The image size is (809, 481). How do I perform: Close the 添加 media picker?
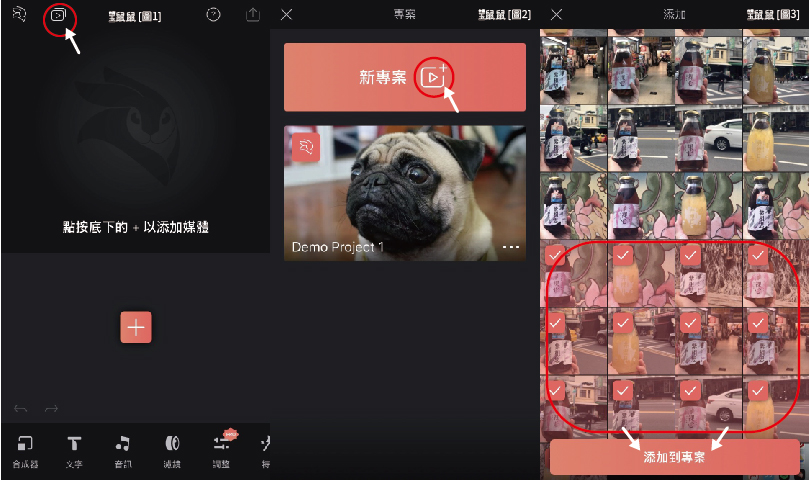pos(556,14)
